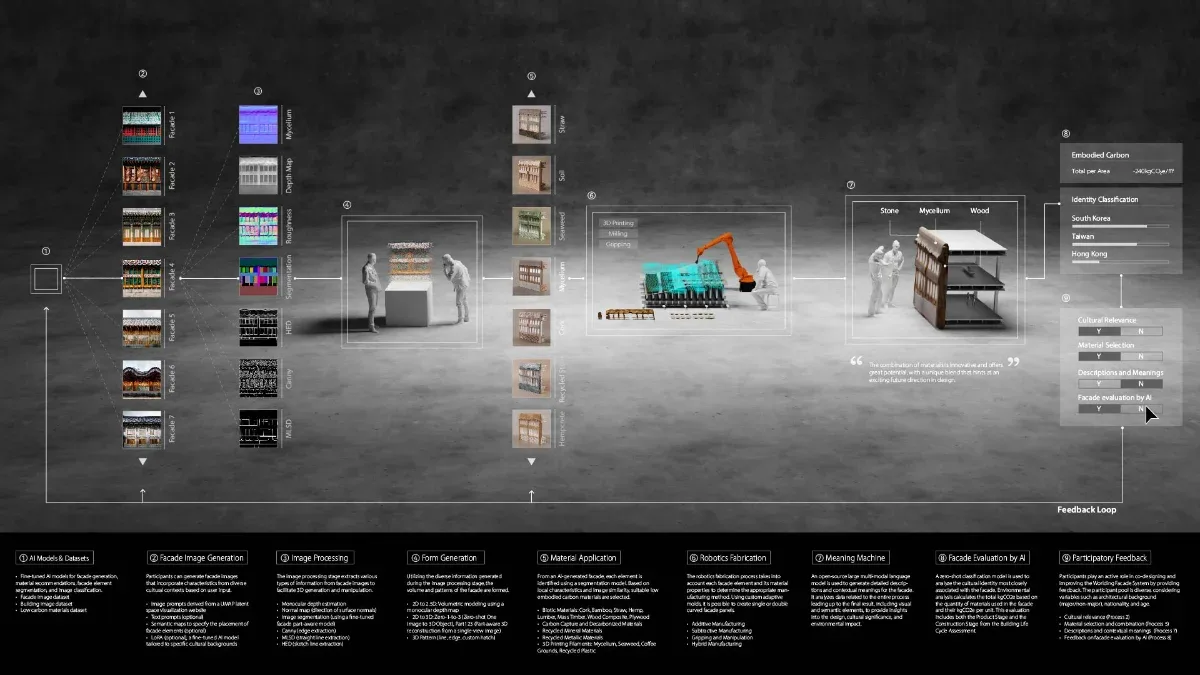The width and height of the screenshot is (1200, 675).
Task: Select Y for Material Selection
Action: 1099,356
